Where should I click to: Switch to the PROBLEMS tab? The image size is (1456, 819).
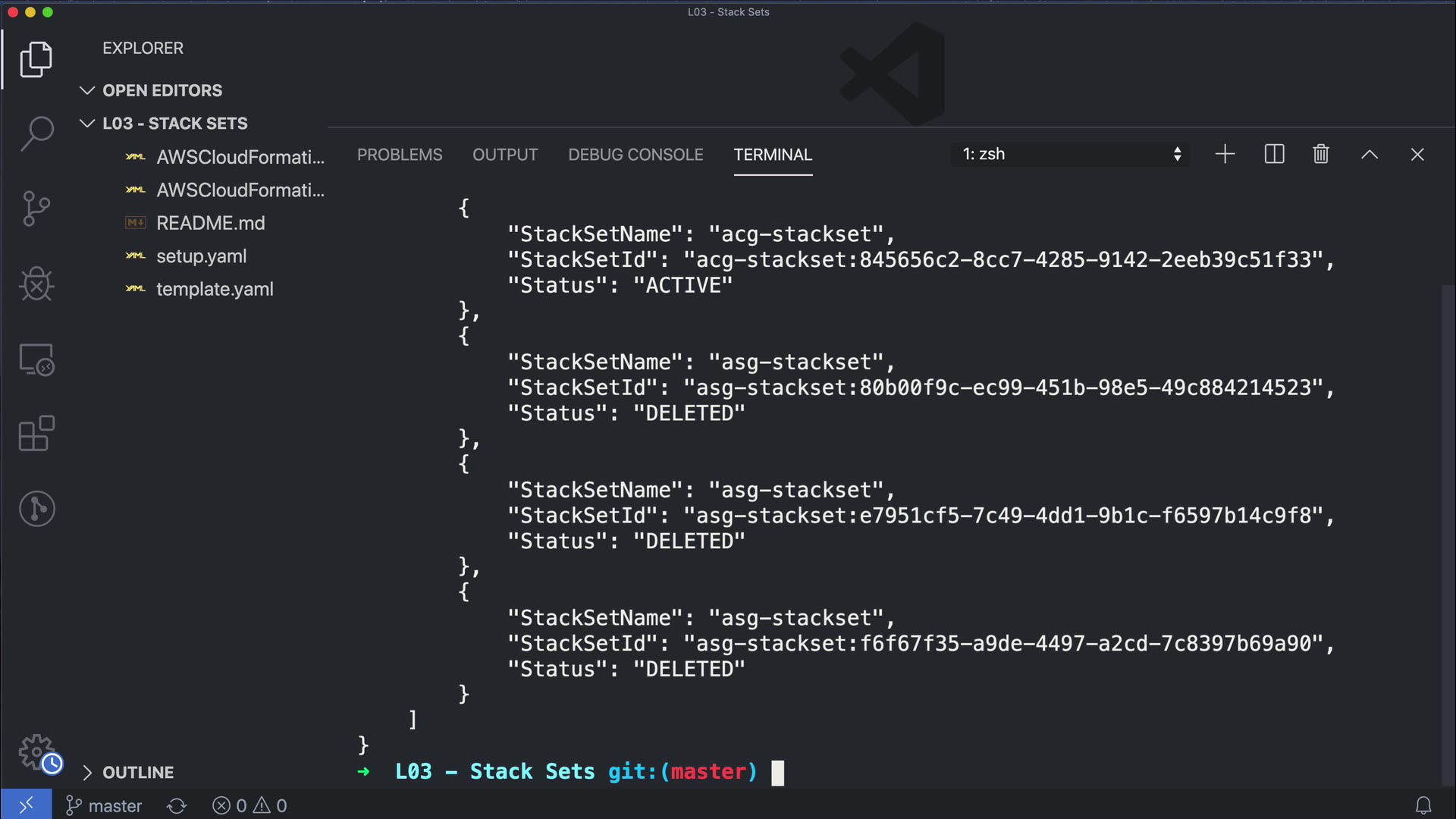400,155
